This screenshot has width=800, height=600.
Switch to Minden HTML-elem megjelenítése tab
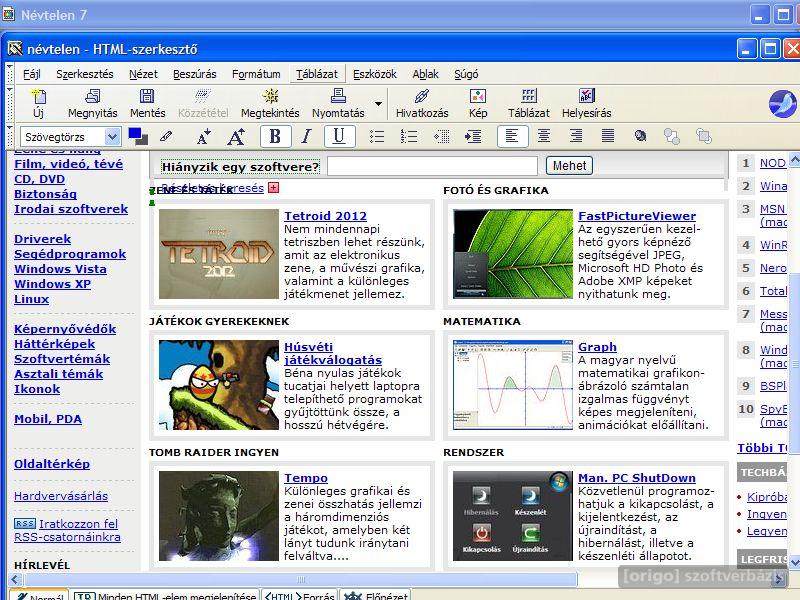pos(166,595)
